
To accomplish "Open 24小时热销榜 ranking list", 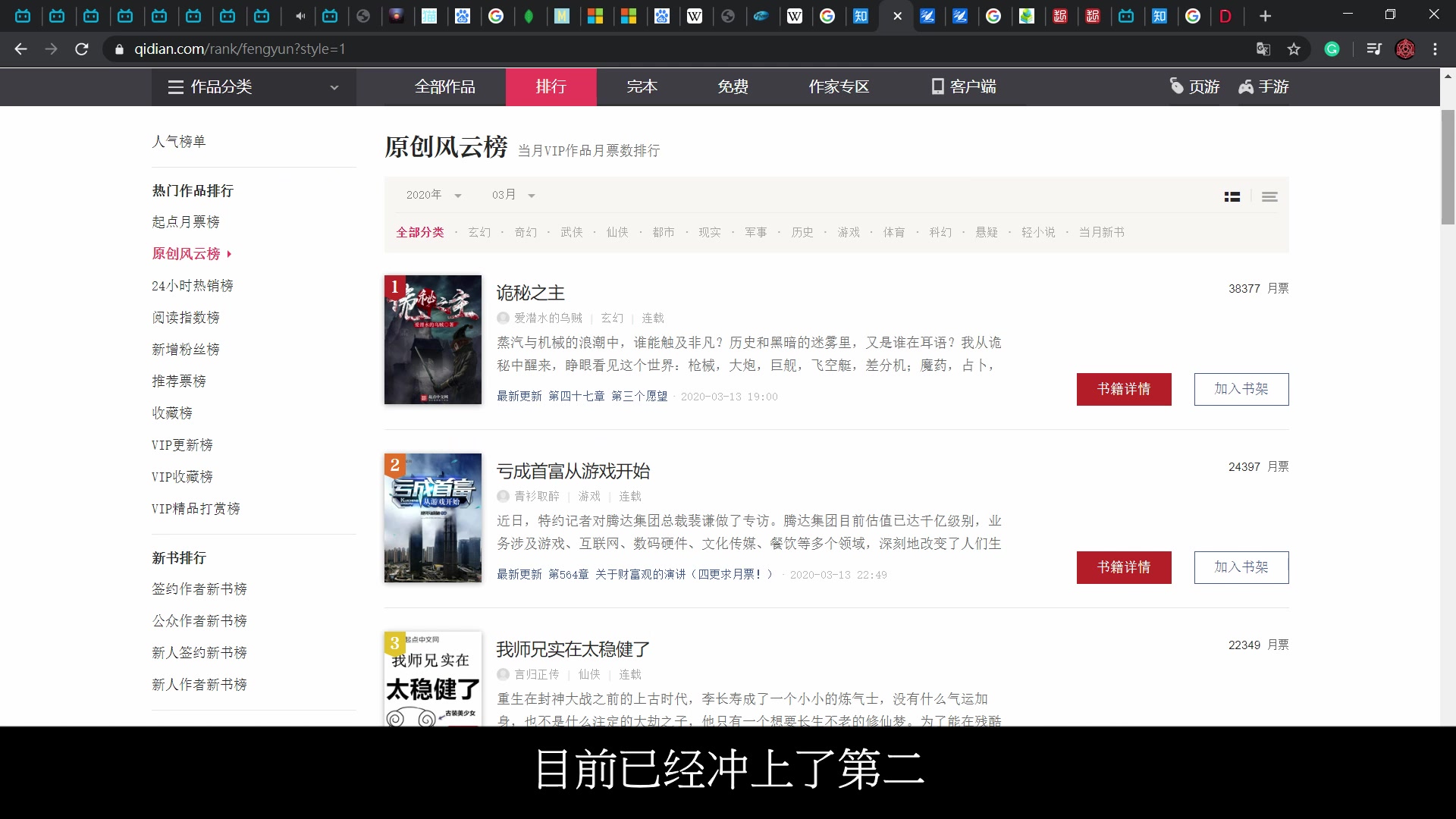I will pos(193,285).
